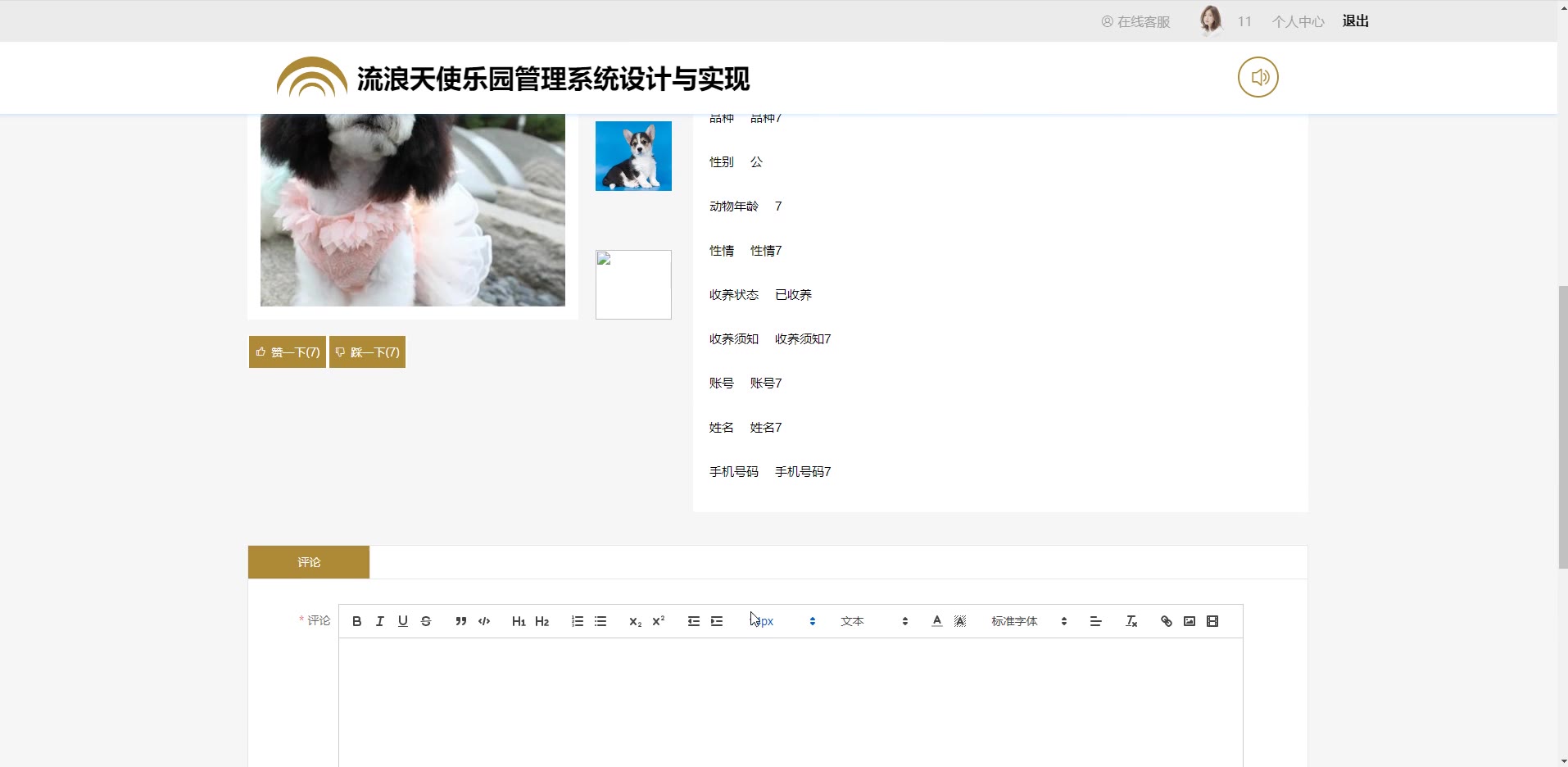Insert a bulleted list
Viewport: 1568px width, 767px height.
600,621
